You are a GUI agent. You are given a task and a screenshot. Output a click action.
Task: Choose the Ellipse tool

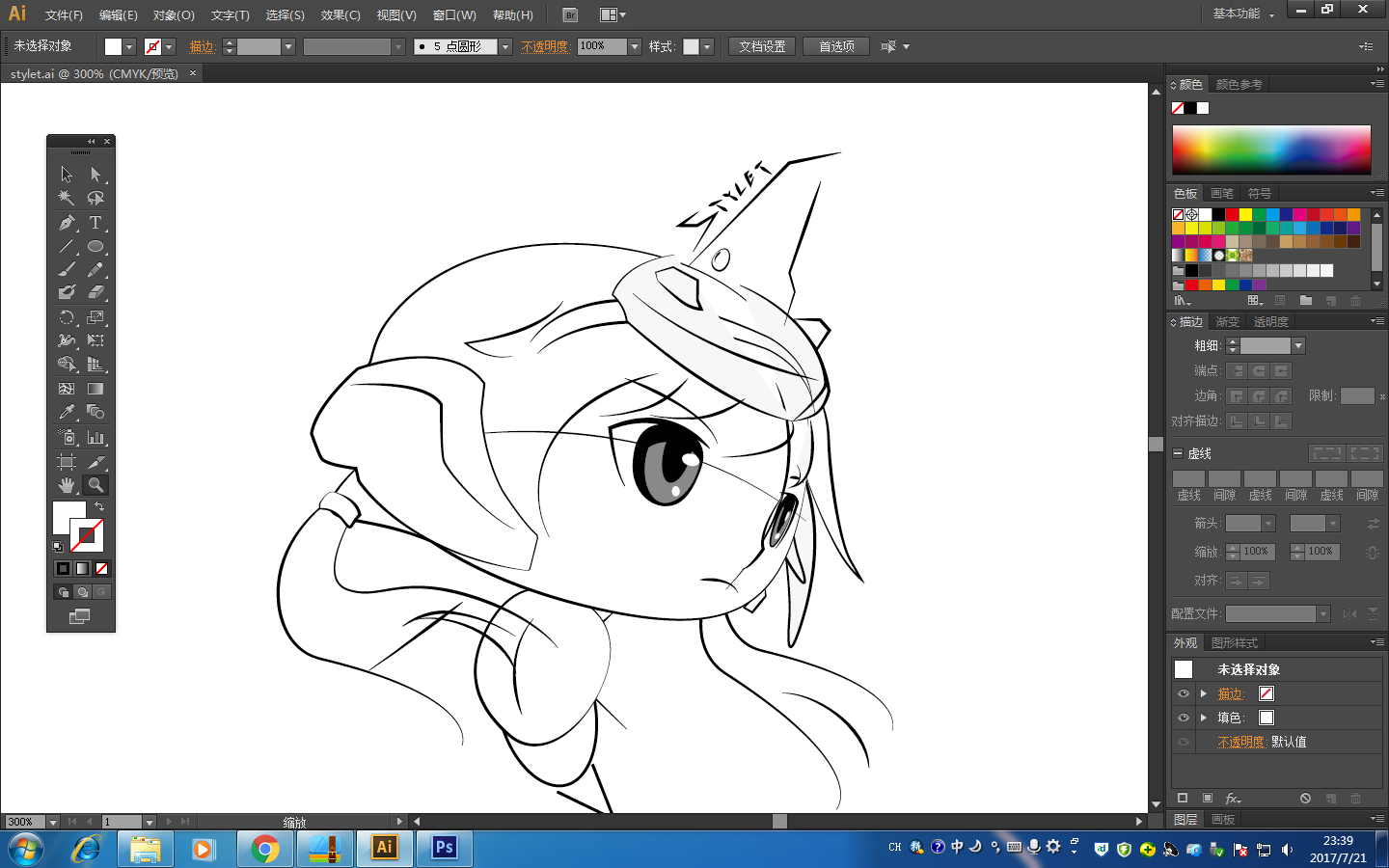pos(95,246)
